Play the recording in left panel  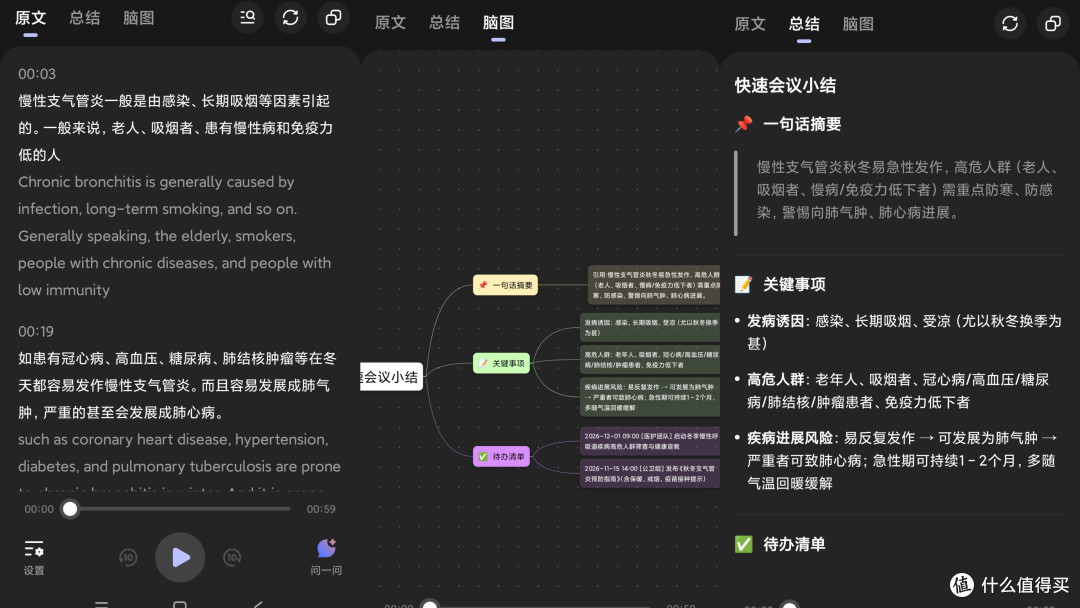(180, 557)
